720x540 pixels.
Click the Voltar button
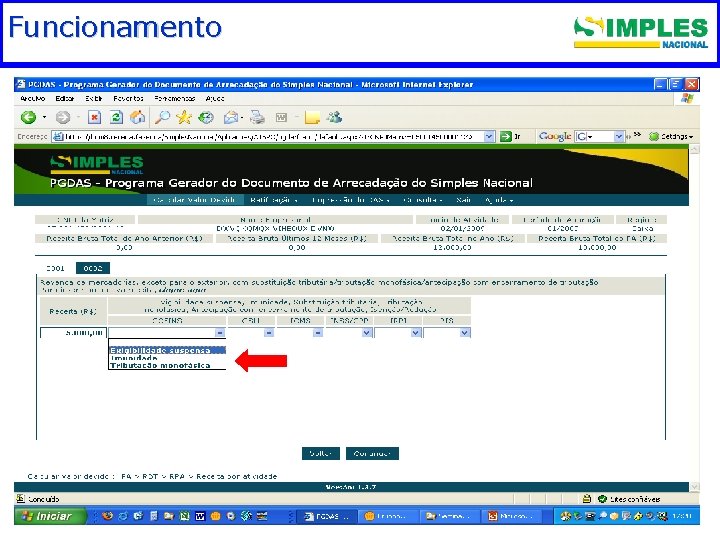click(x=321, y=453)
